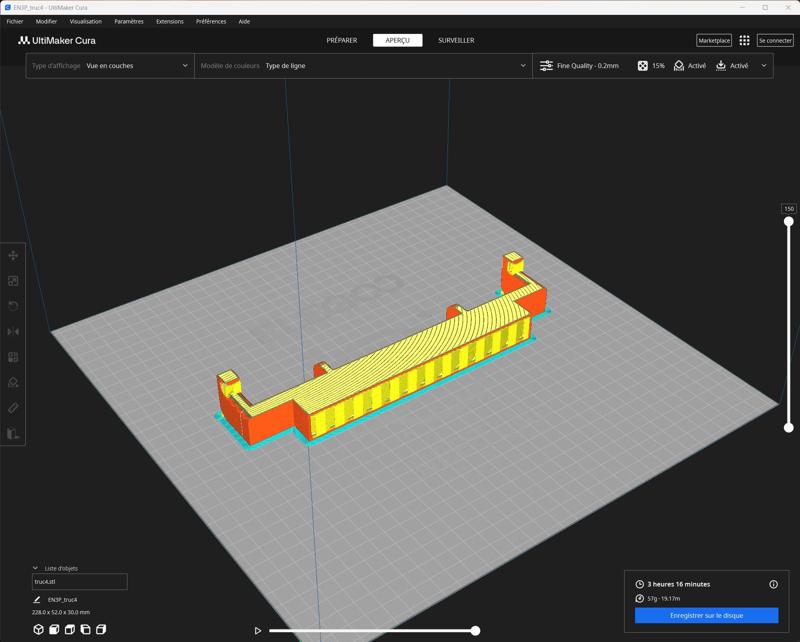Open the Type d'affichage dropdown

pos(110,66)
